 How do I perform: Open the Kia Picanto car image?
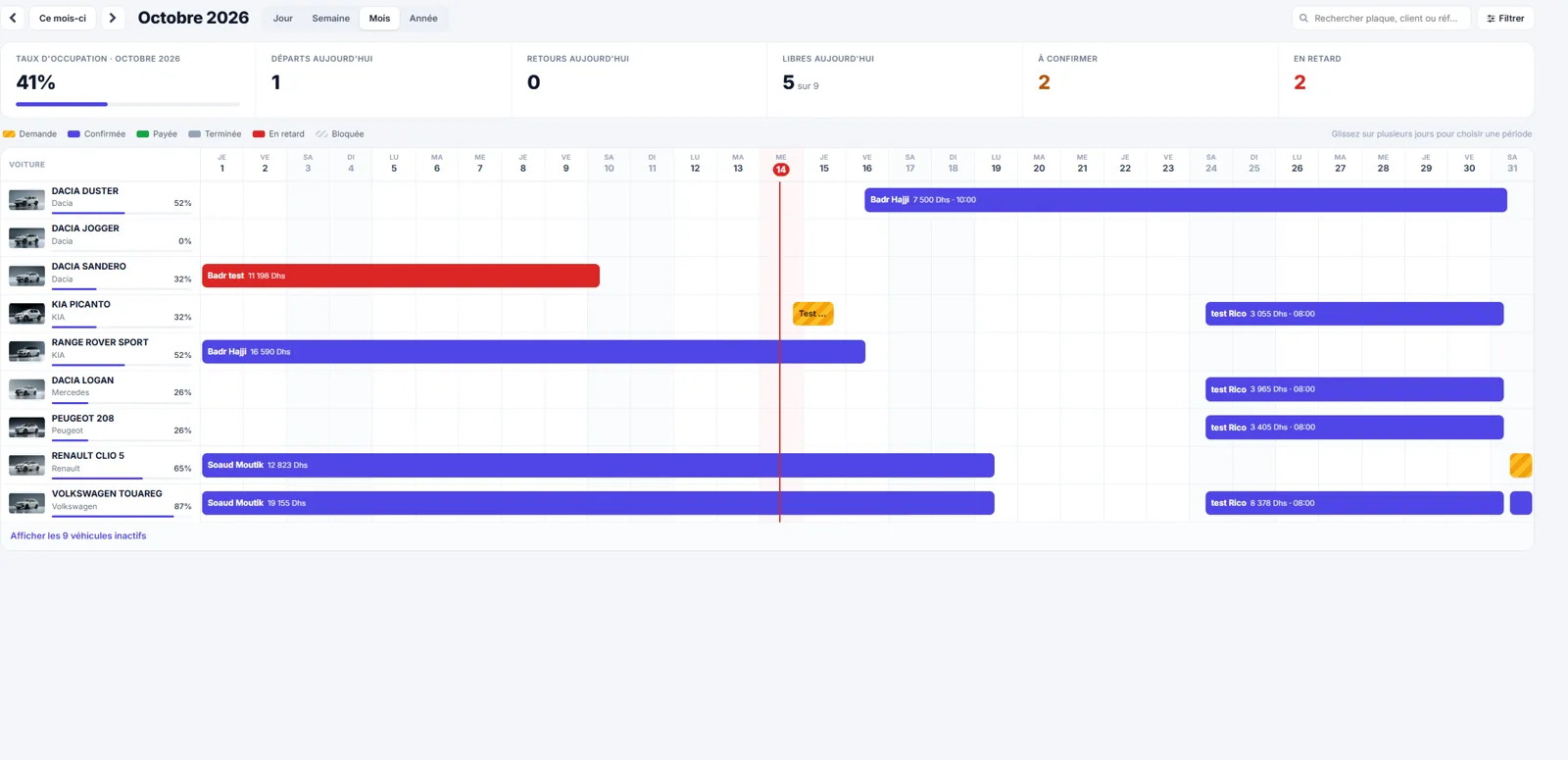coord(26,314)
